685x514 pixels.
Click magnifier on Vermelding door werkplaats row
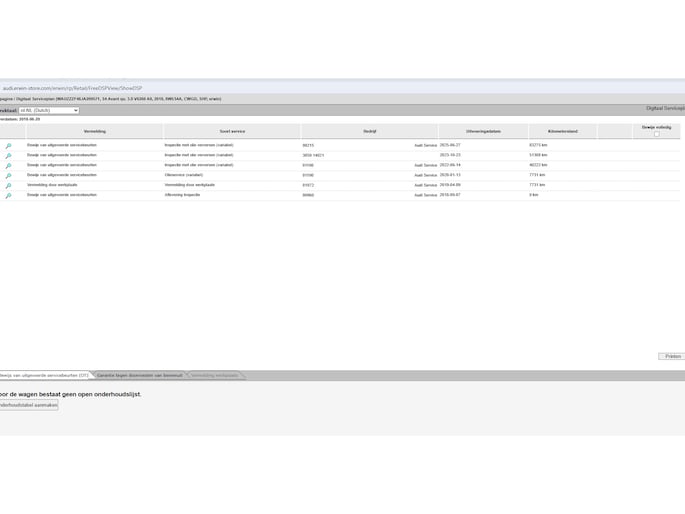[8, 186]
